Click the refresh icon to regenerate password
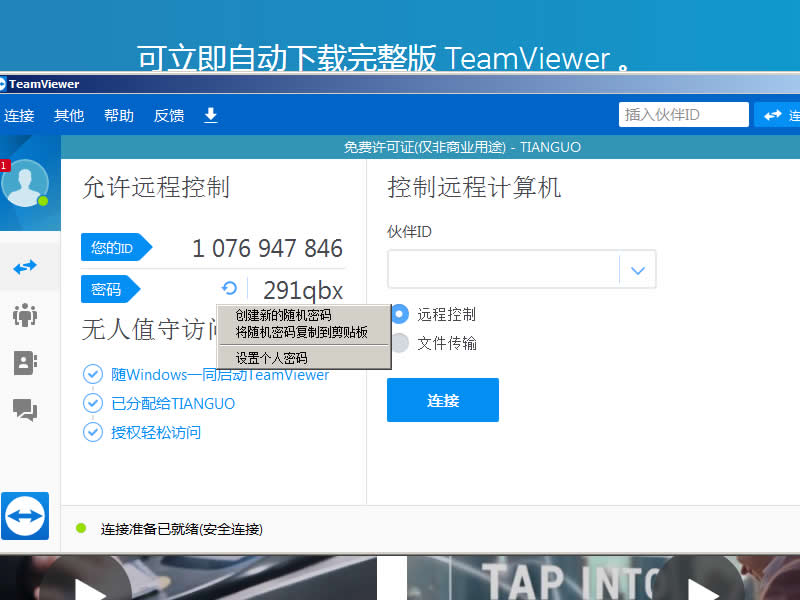This screenshot has height=600, width=800. (230, 288)
